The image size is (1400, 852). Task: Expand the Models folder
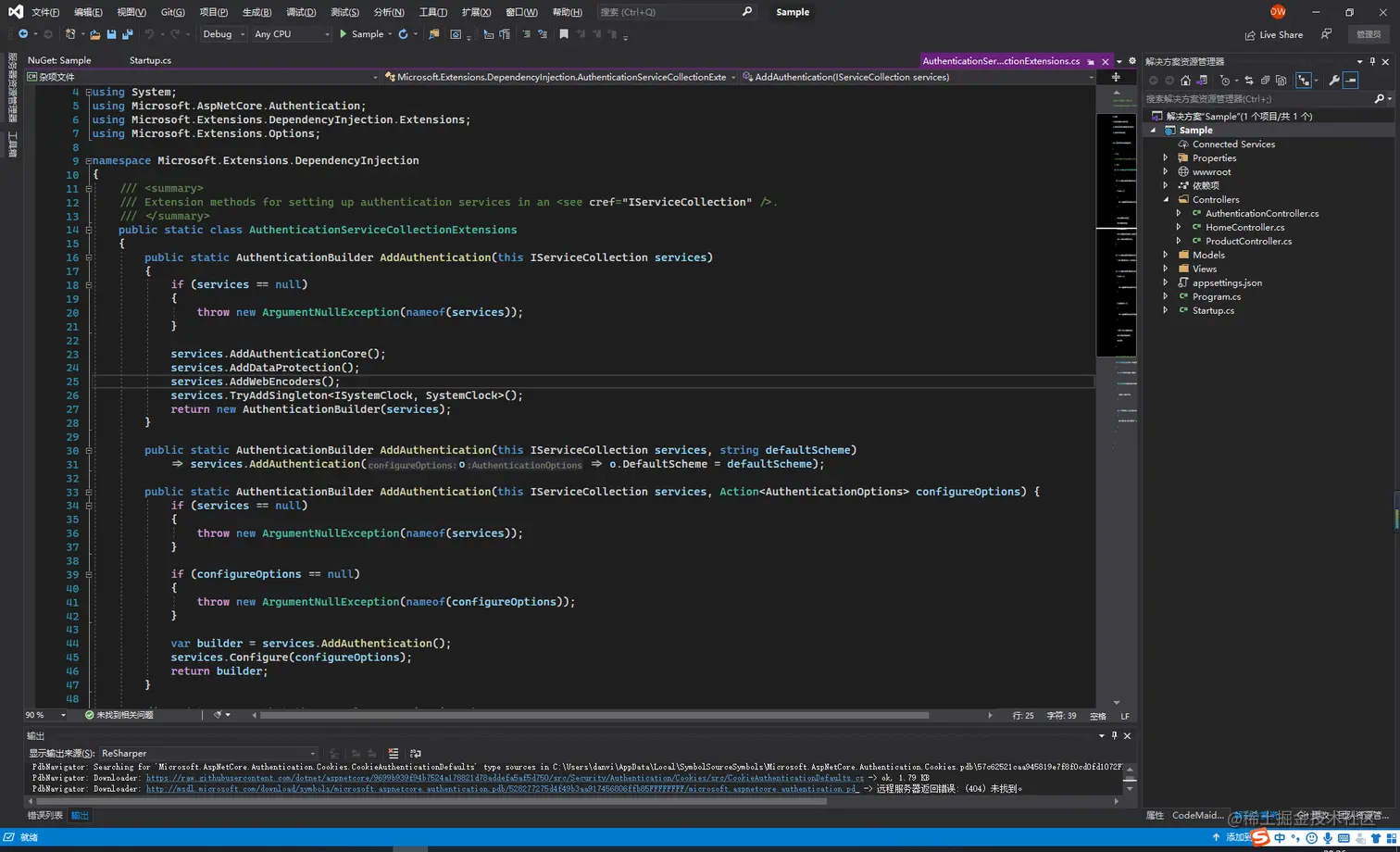click(x=1166, y=256)
